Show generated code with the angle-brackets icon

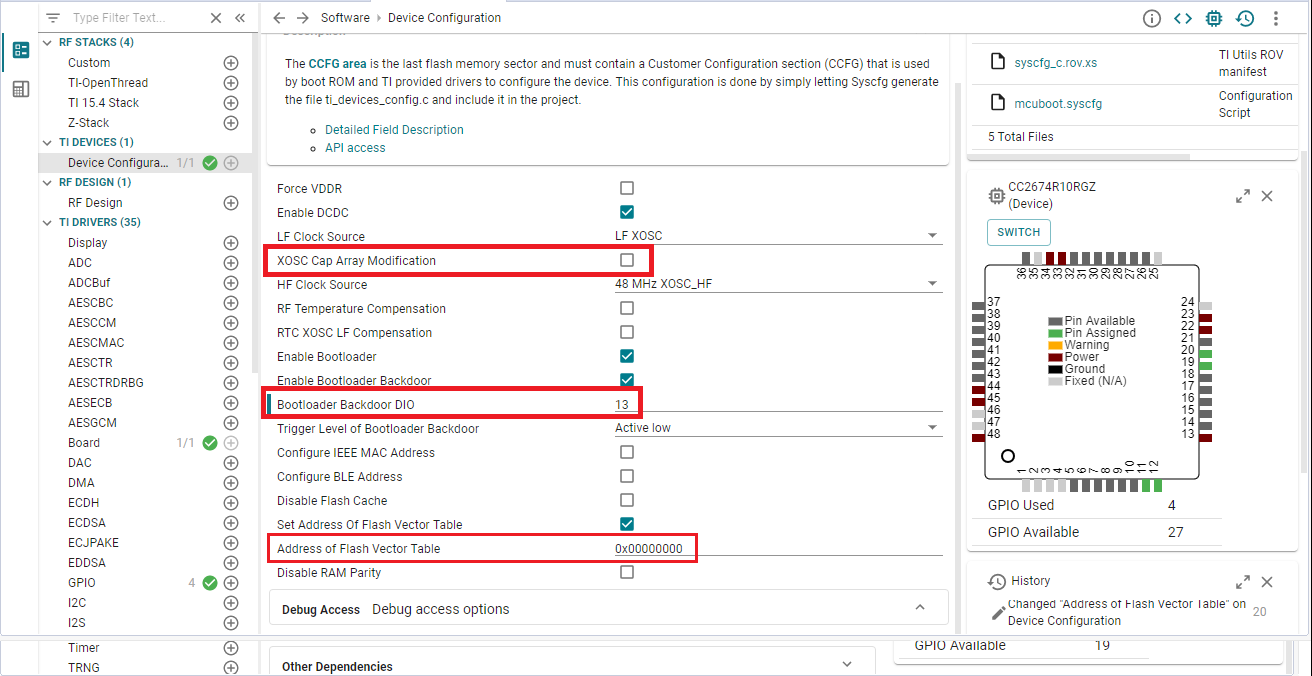1183,18
